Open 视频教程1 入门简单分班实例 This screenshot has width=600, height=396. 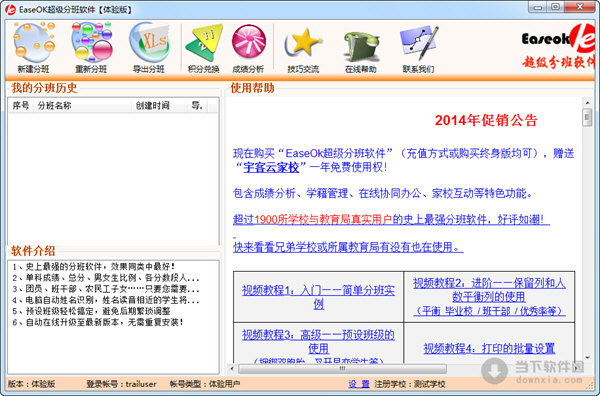(318, 297)
